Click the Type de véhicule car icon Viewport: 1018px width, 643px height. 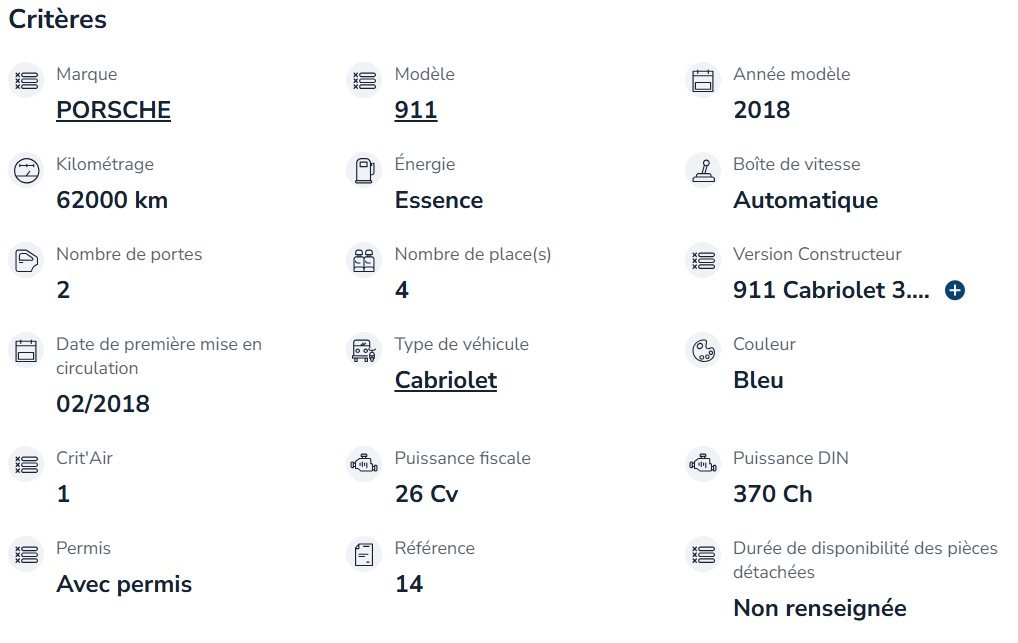click(364, 351)
